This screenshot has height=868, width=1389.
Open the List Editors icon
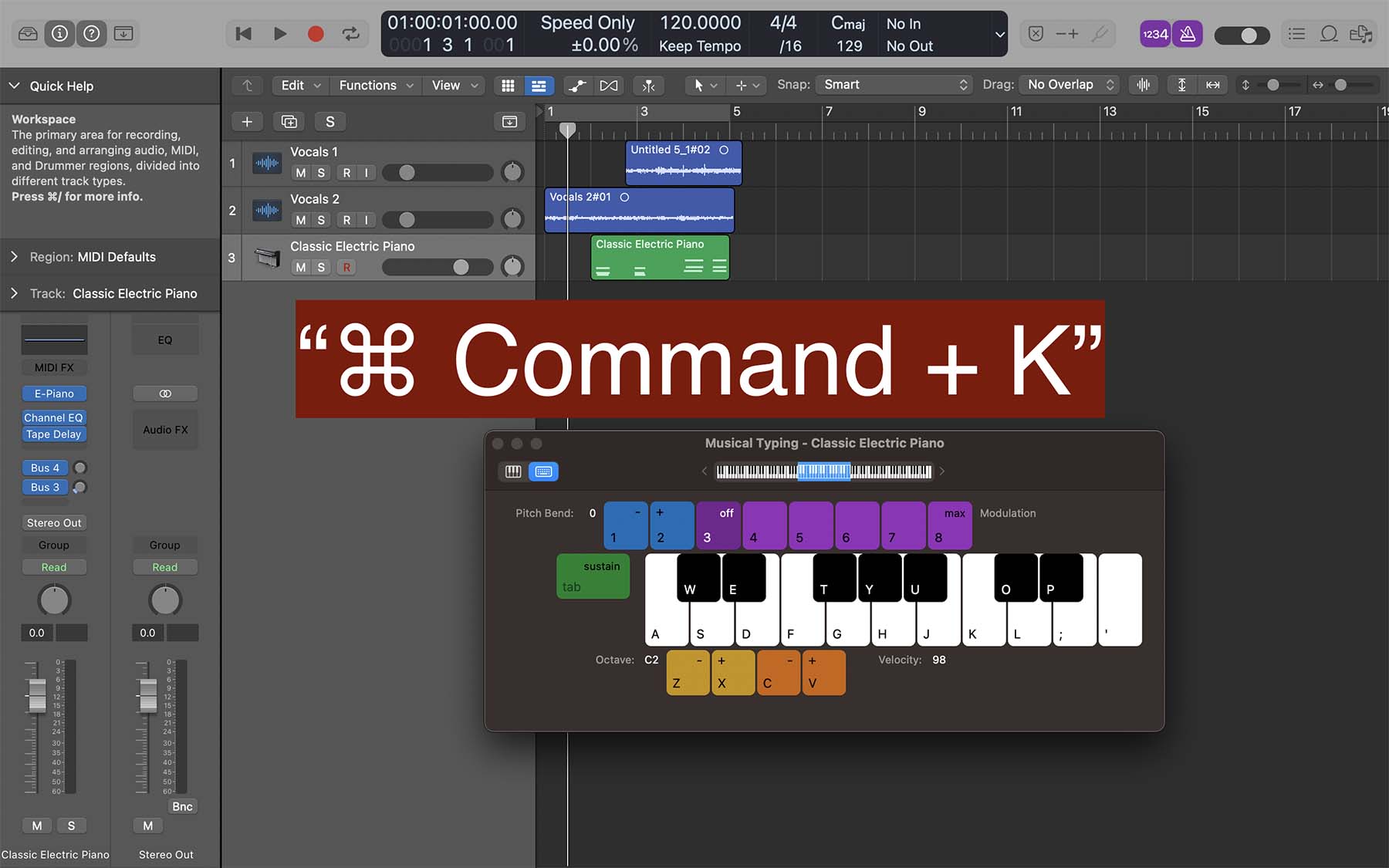tap(1296, 34)
